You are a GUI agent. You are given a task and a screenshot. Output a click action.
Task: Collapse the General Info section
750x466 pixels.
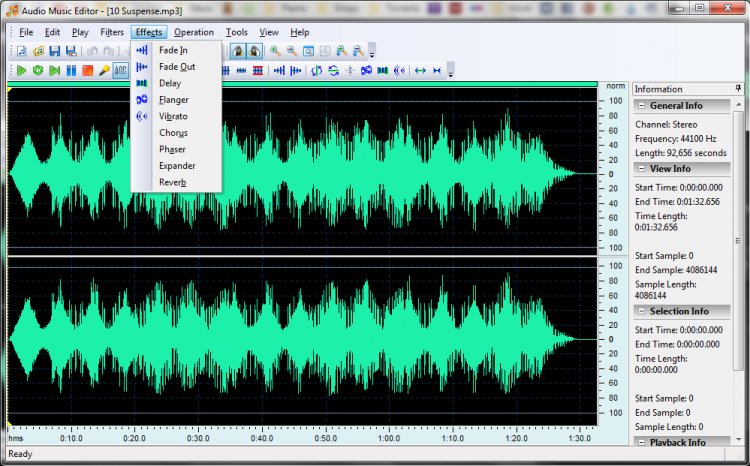(x=641, y=106)
